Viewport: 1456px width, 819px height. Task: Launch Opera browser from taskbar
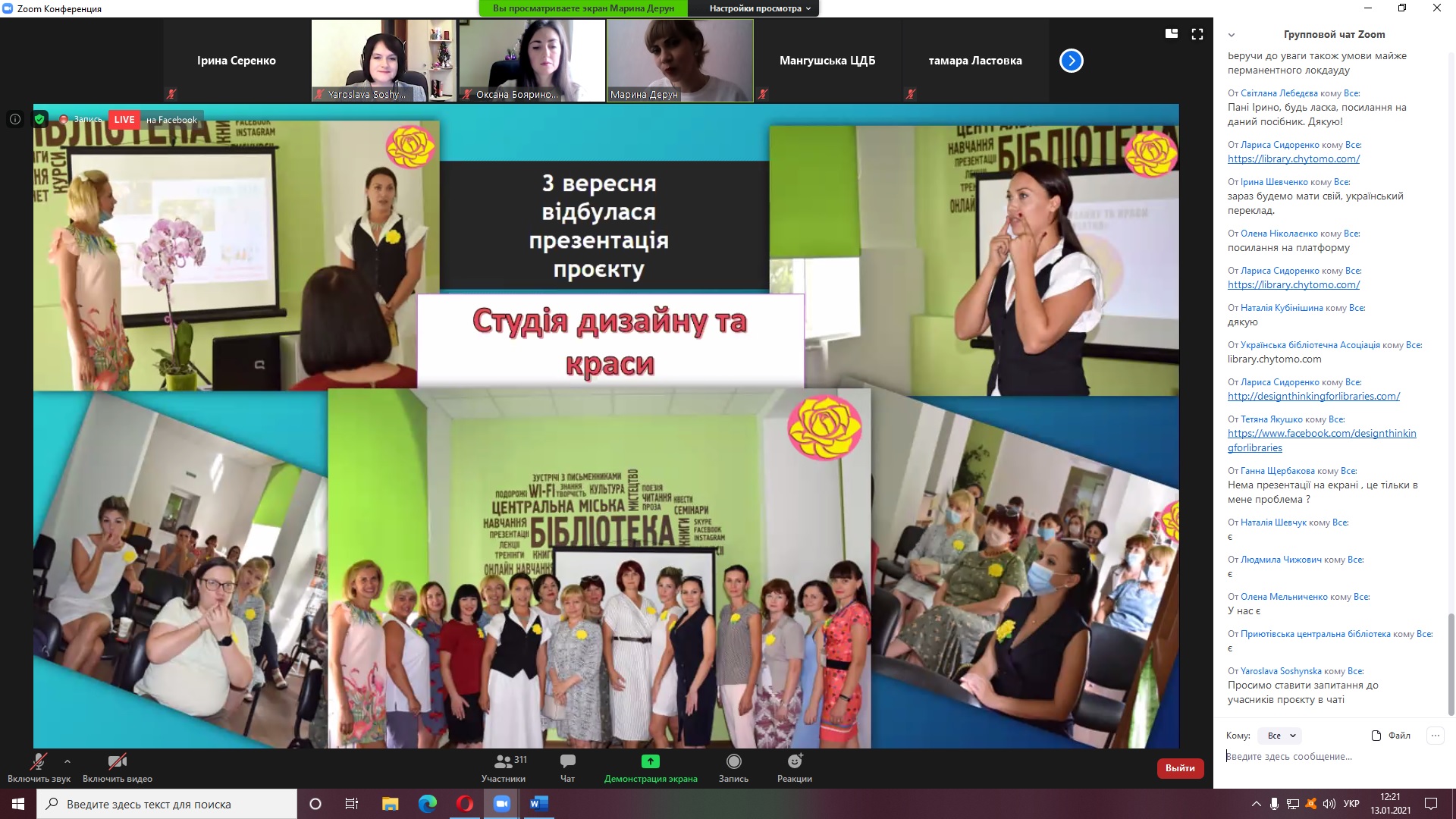(x=465, y=804)
